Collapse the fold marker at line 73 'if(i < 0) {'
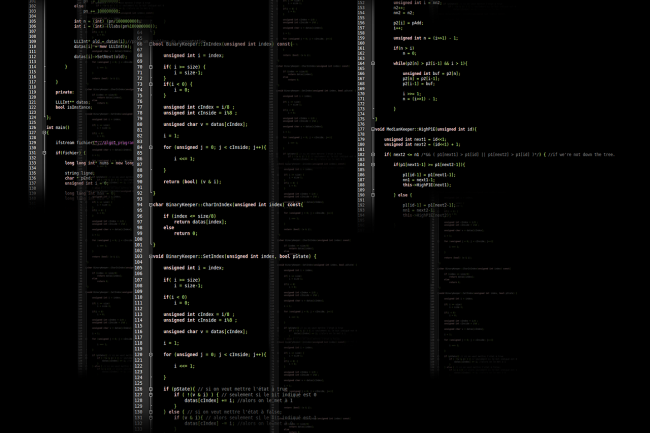 [x=151, y=84]
